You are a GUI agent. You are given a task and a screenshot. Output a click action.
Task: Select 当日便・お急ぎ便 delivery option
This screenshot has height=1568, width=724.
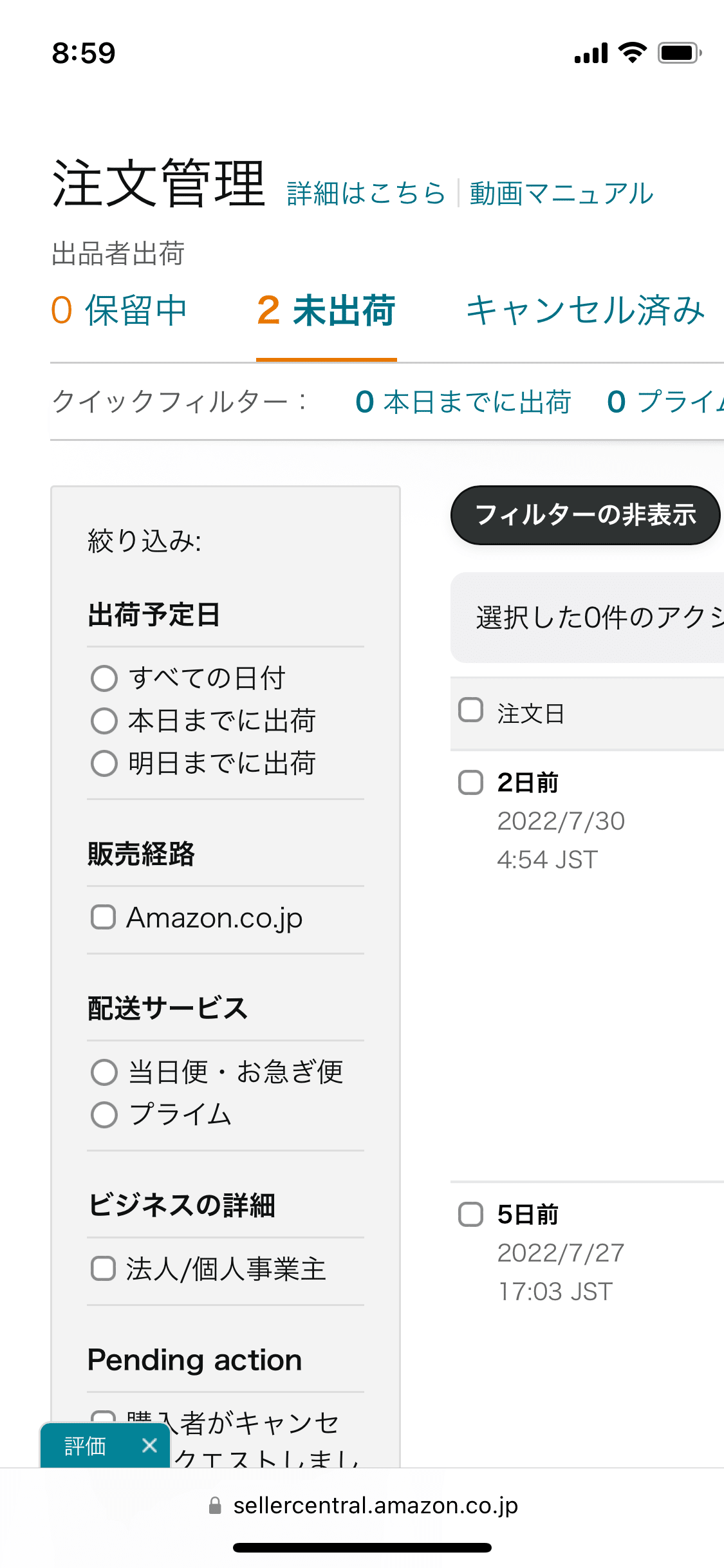pos(104,1072)
